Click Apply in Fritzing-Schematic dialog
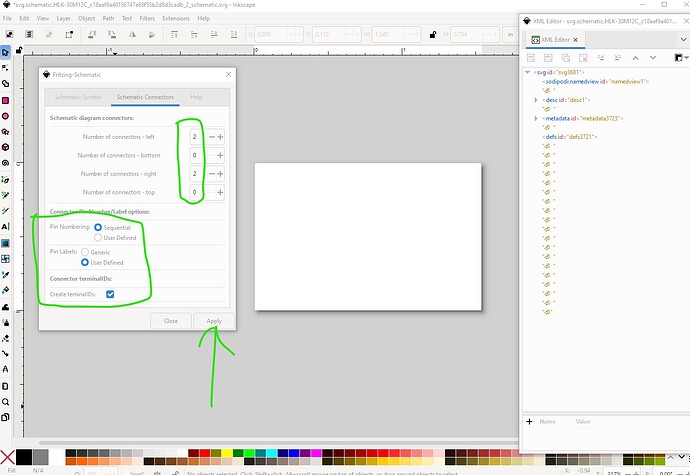This screenshot has height=475, width=690. [214, 321]
